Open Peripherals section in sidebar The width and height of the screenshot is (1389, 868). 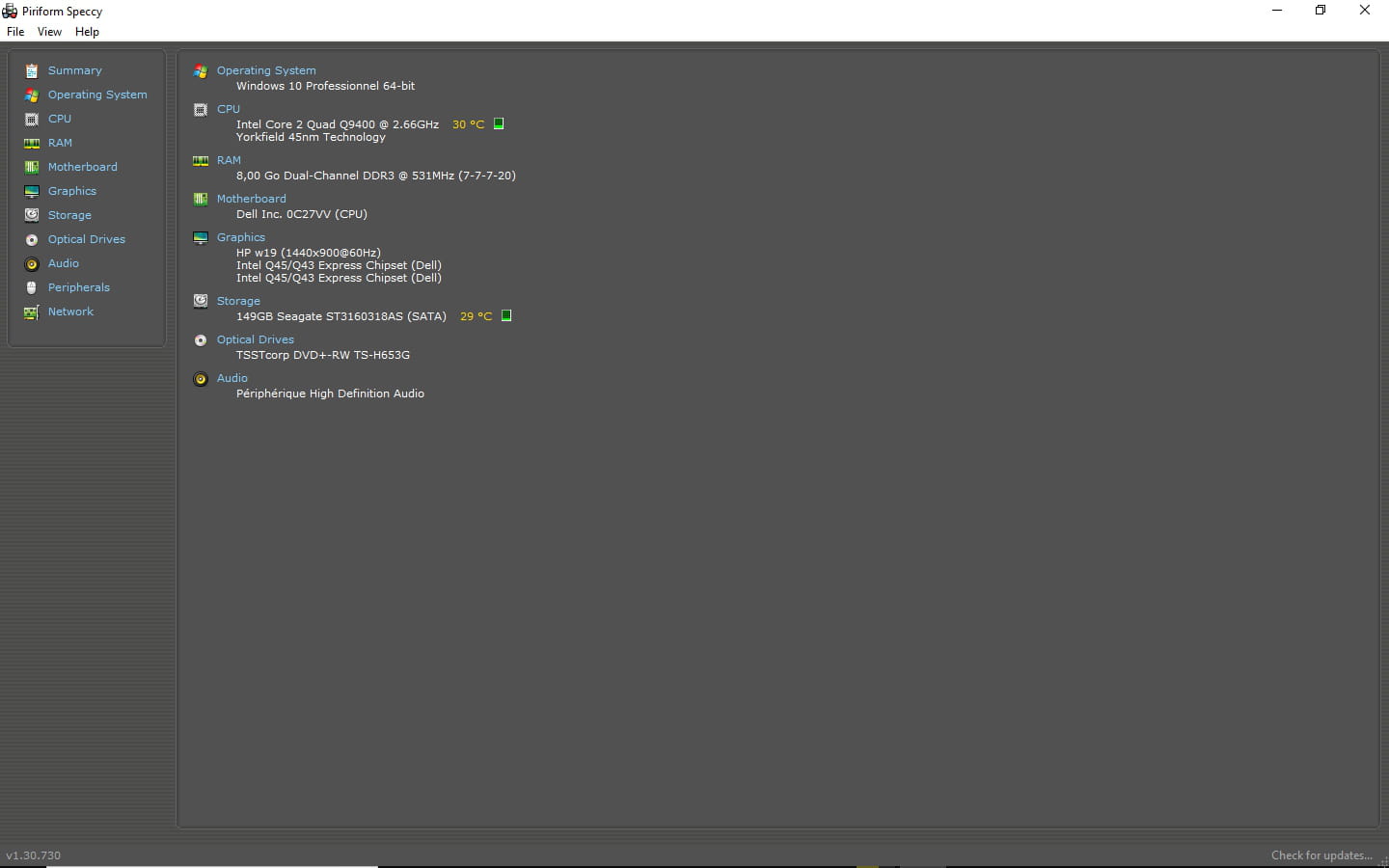79,287
